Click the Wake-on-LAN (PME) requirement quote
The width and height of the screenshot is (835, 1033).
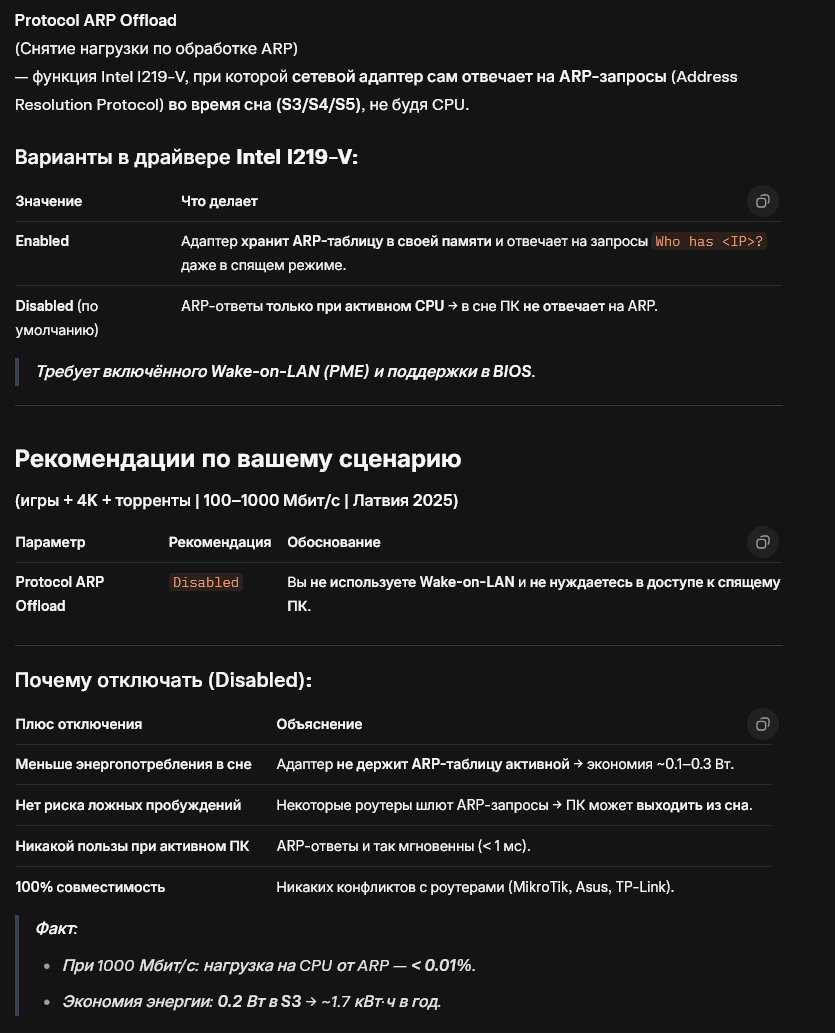tap(286, 372)
